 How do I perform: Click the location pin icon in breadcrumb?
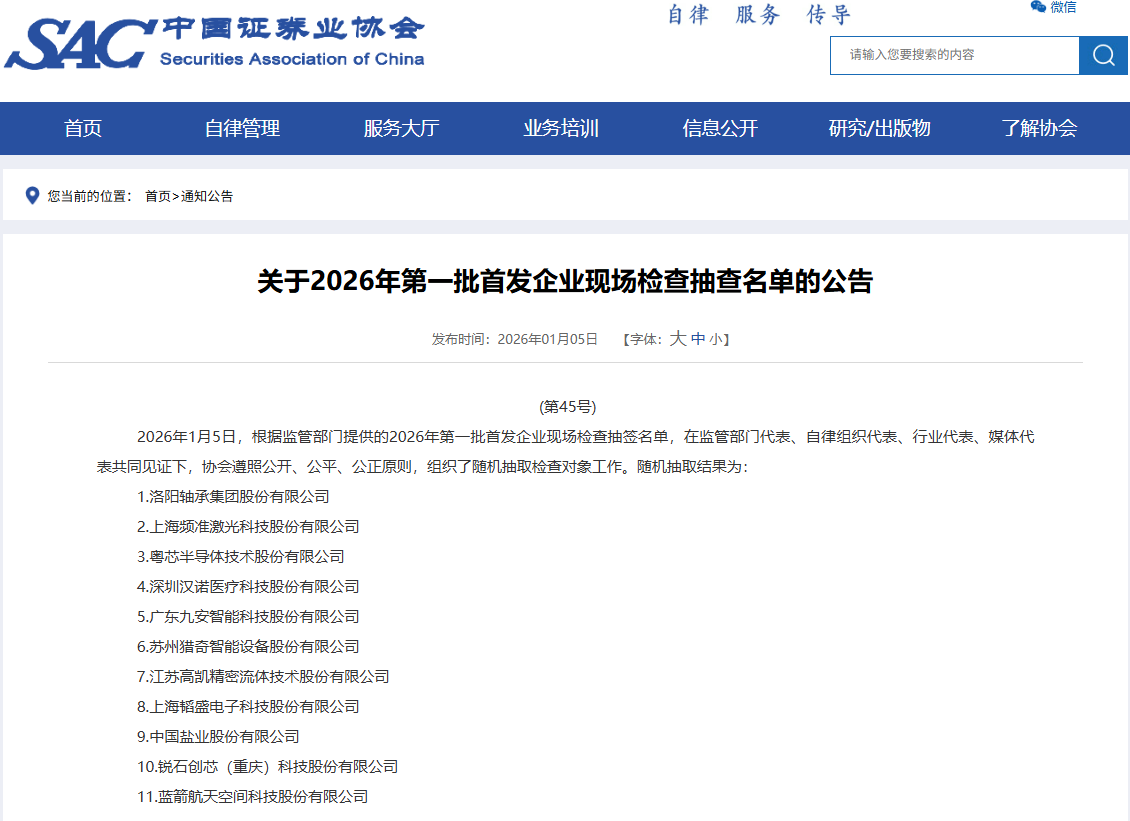tap(32, 196)
